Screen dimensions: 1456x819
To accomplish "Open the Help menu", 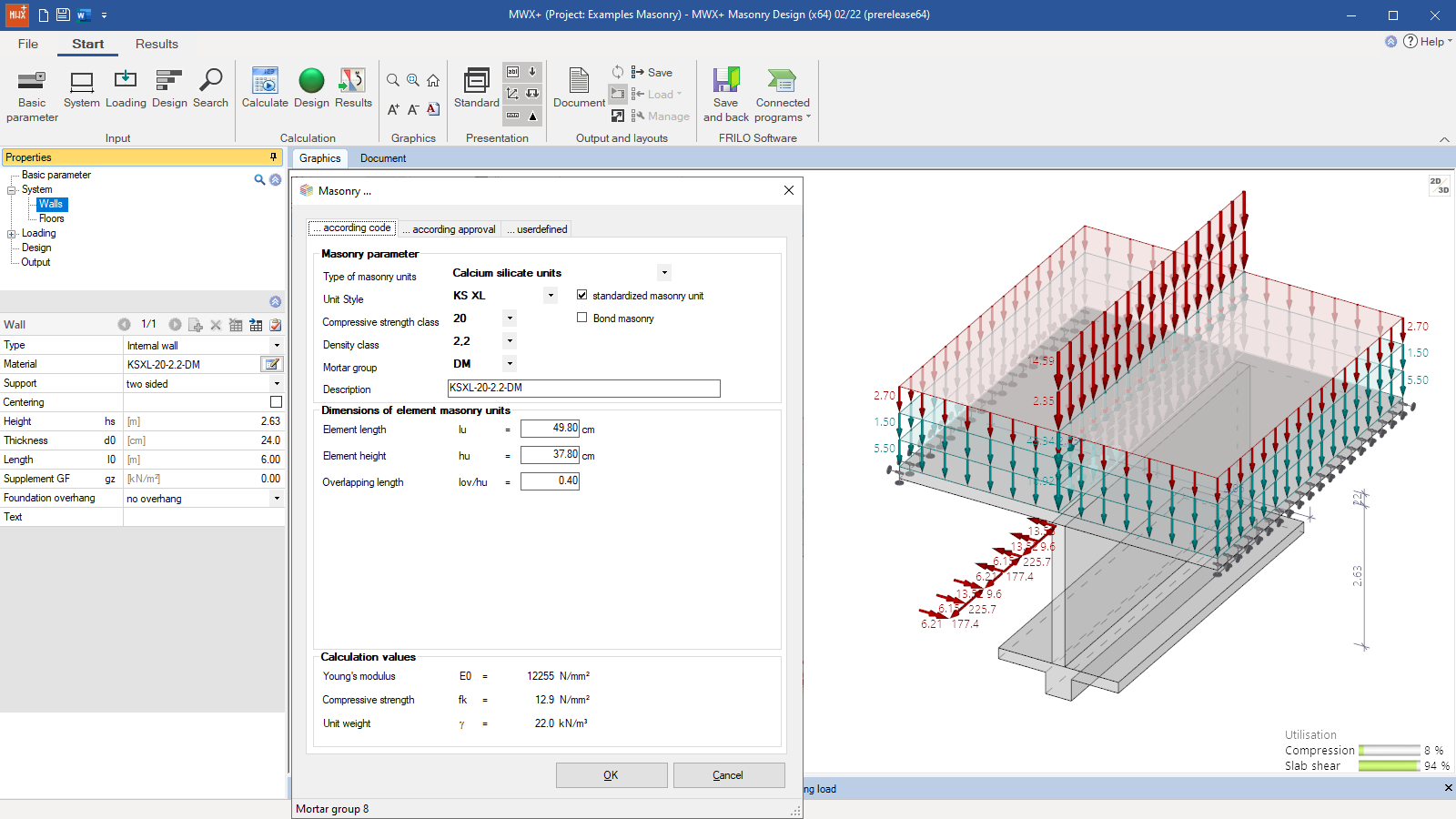I will pos(1427,41).
